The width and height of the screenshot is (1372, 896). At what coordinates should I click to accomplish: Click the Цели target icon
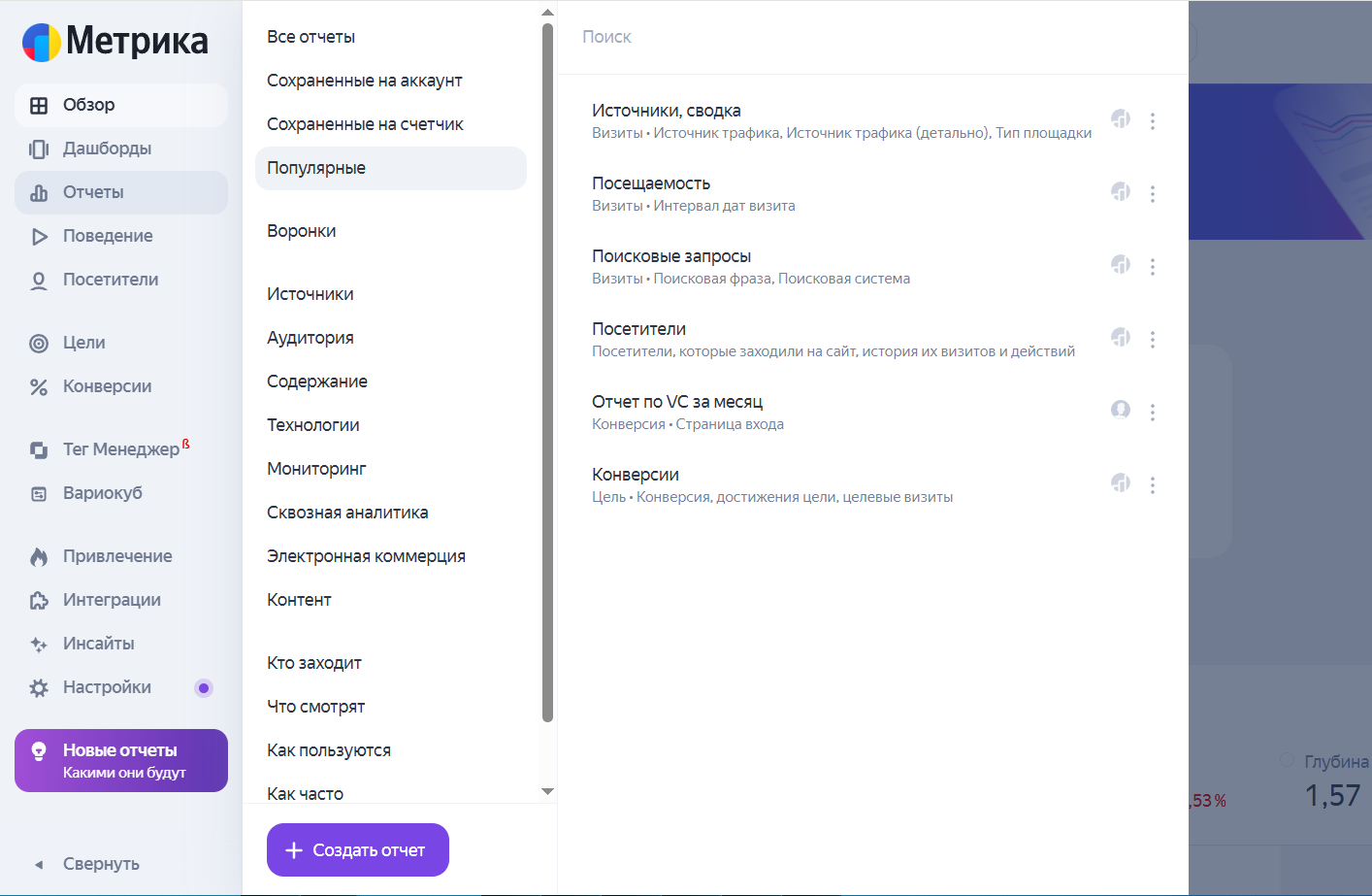click(x=39, y=343)
